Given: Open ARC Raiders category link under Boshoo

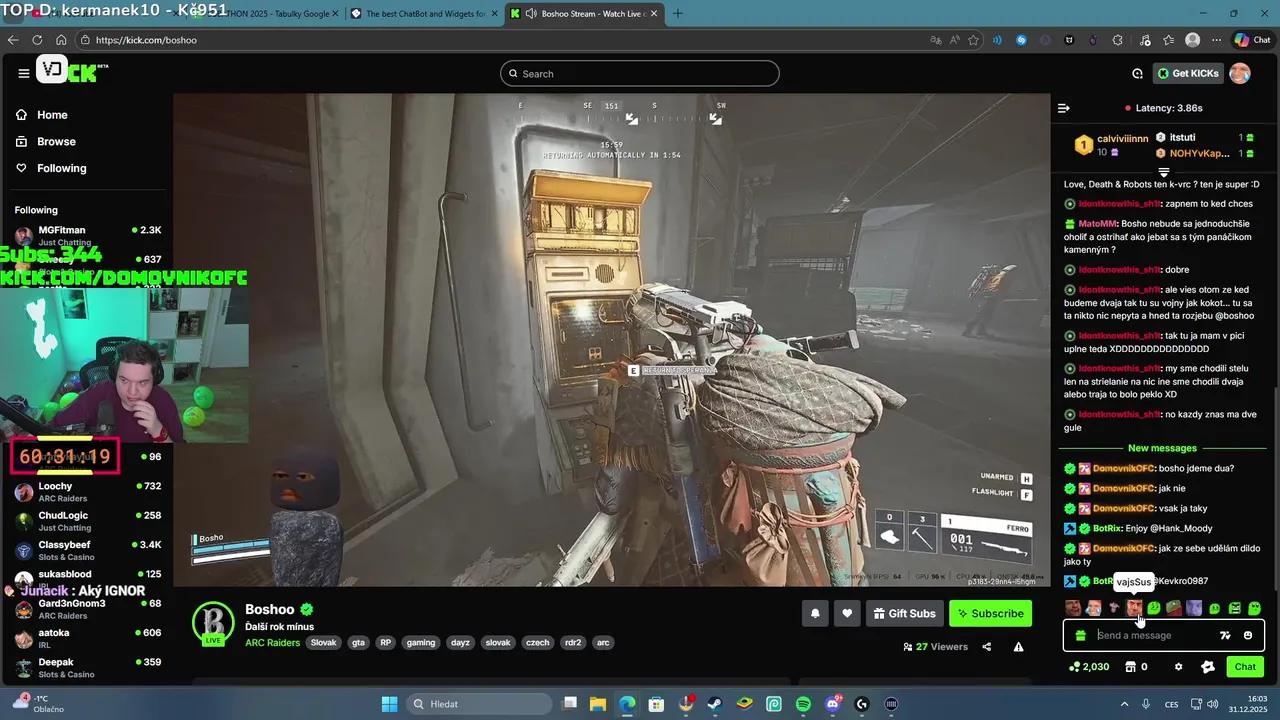Looking at the screenshot, I should [272, 643].
